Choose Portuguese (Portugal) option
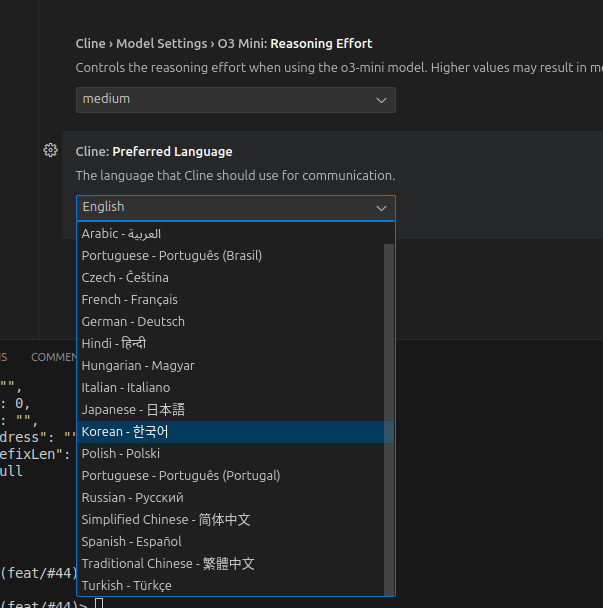Image resolution: width=603 pixels, height=608 pixels. tap(181, 476)
